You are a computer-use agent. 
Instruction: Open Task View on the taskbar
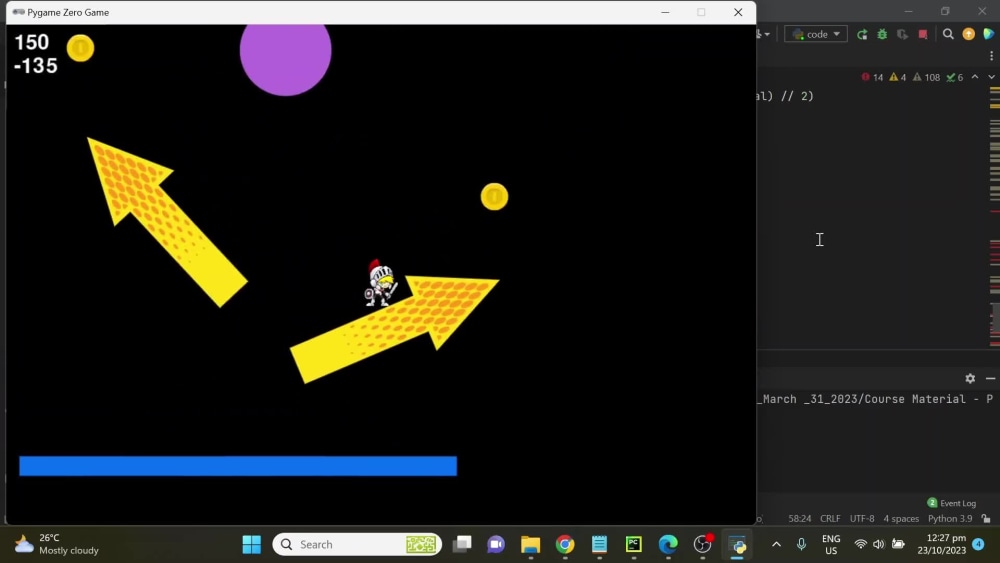coord(462,545)
